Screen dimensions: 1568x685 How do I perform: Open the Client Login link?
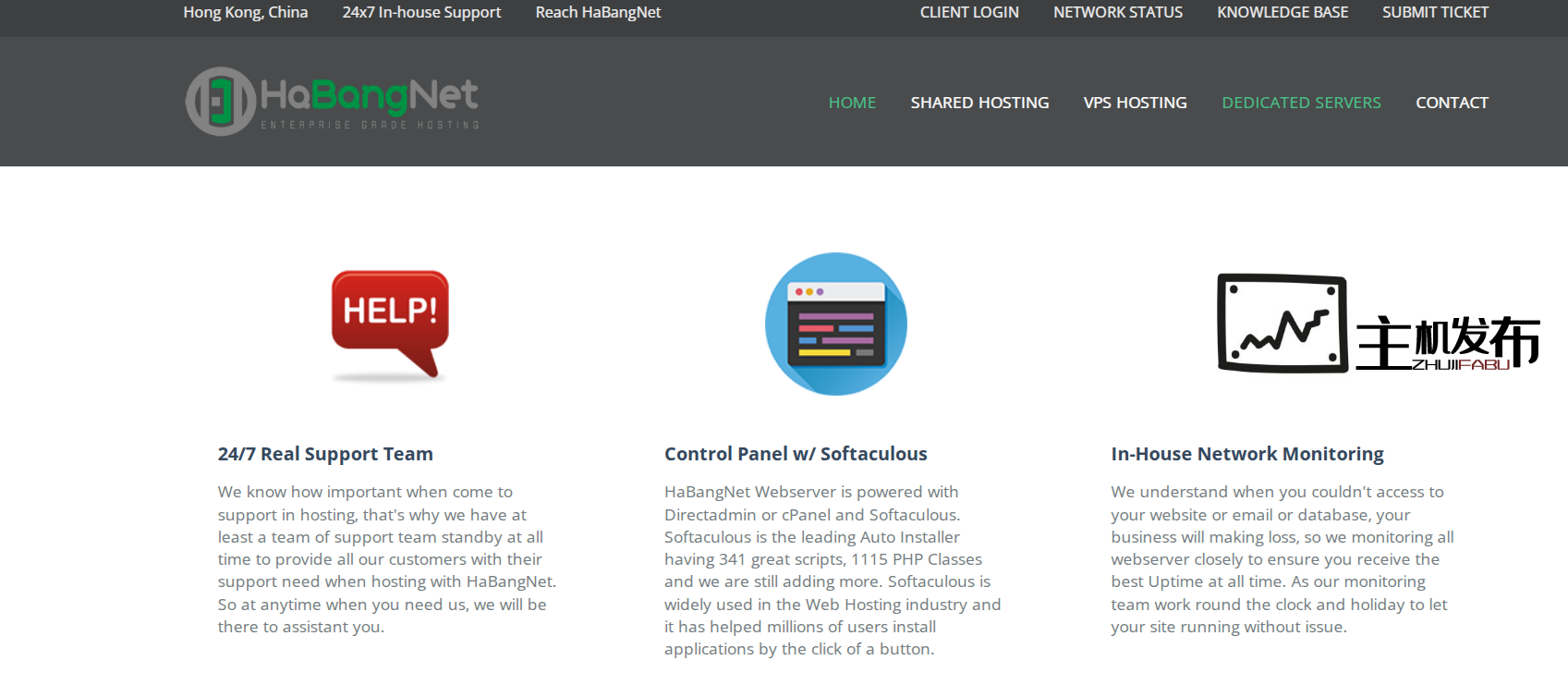pyautogui.click(x=969, y=12)
